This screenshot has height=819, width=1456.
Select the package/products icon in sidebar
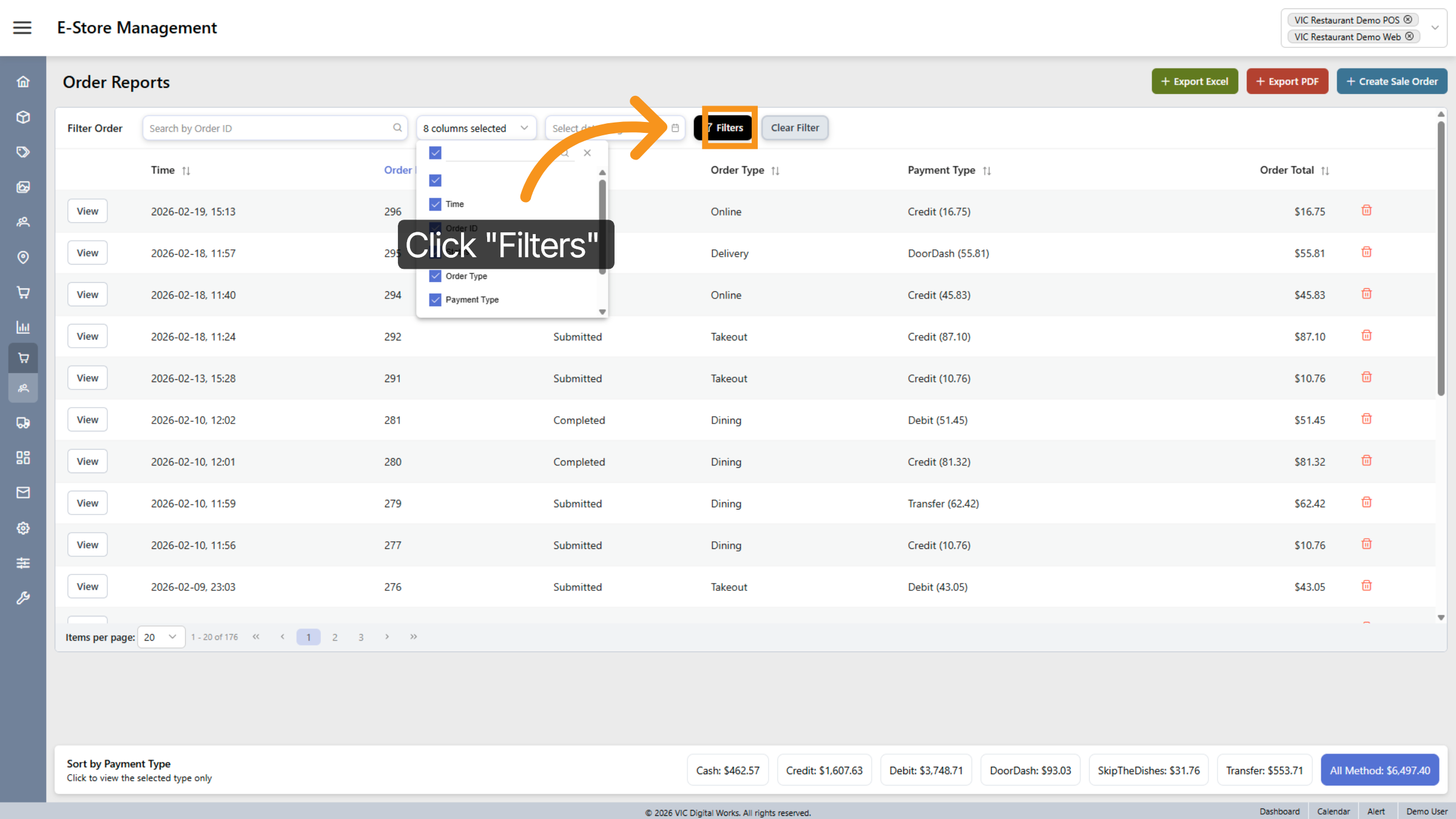pyautogui.click(x=22, y=117)
